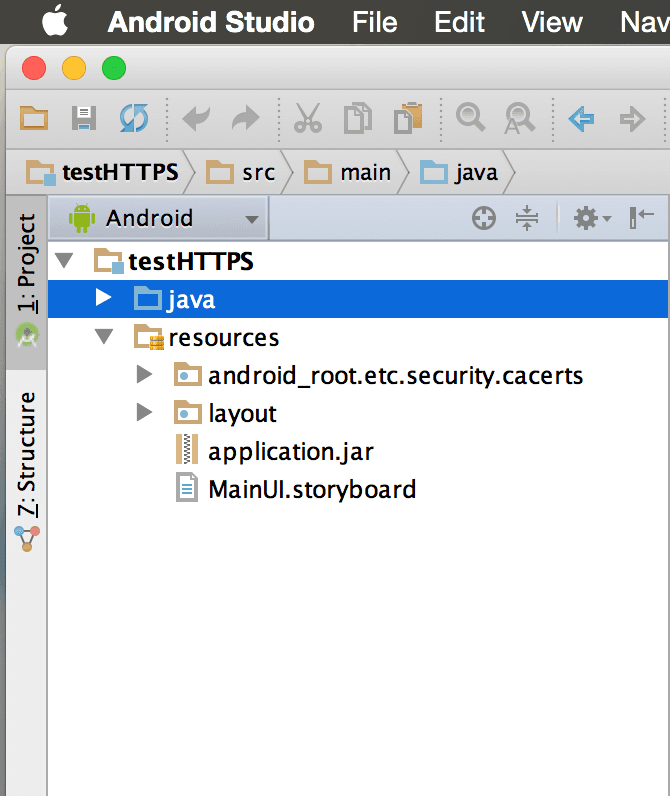Click Scroll from Source crosshair icon
This screenshot has width=670, height=796.
[x=484, y=218]
